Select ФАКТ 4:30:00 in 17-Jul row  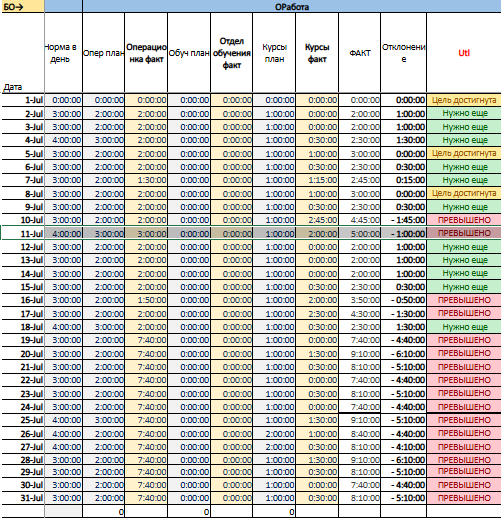[x=360, y=314]
